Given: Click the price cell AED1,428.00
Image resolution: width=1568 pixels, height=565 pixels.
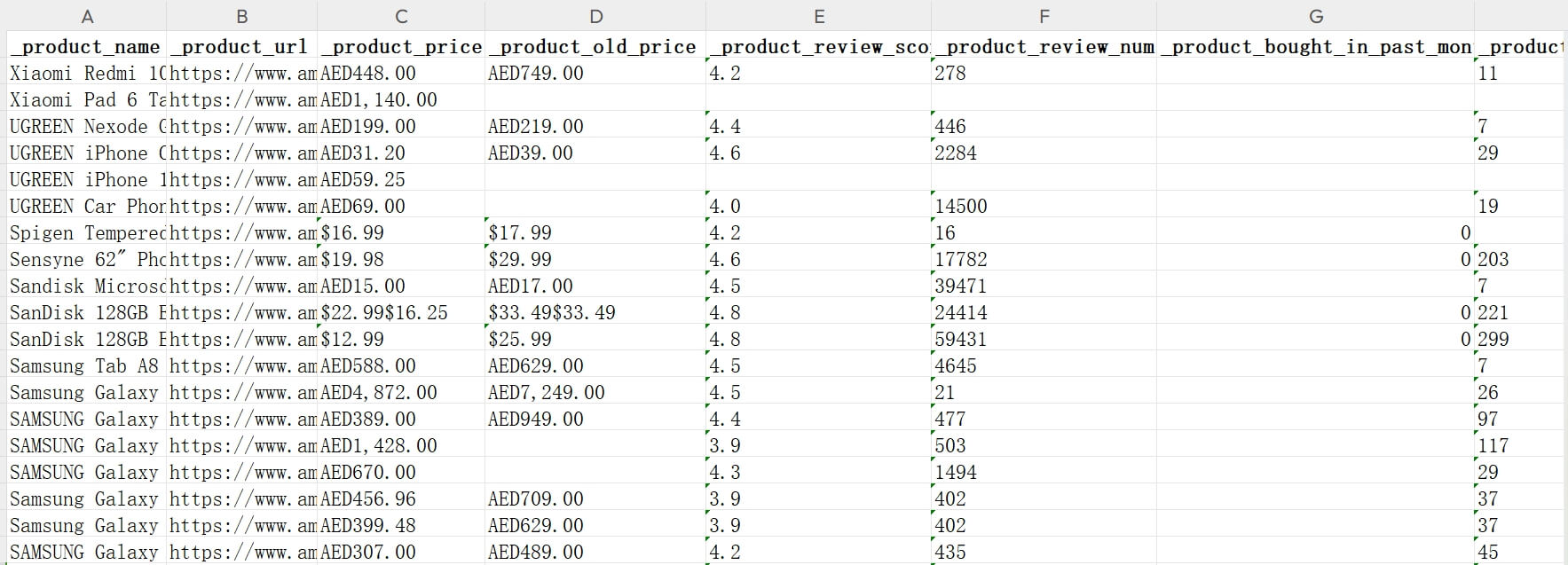Looking at the screenshot, I should pos(401,445).
